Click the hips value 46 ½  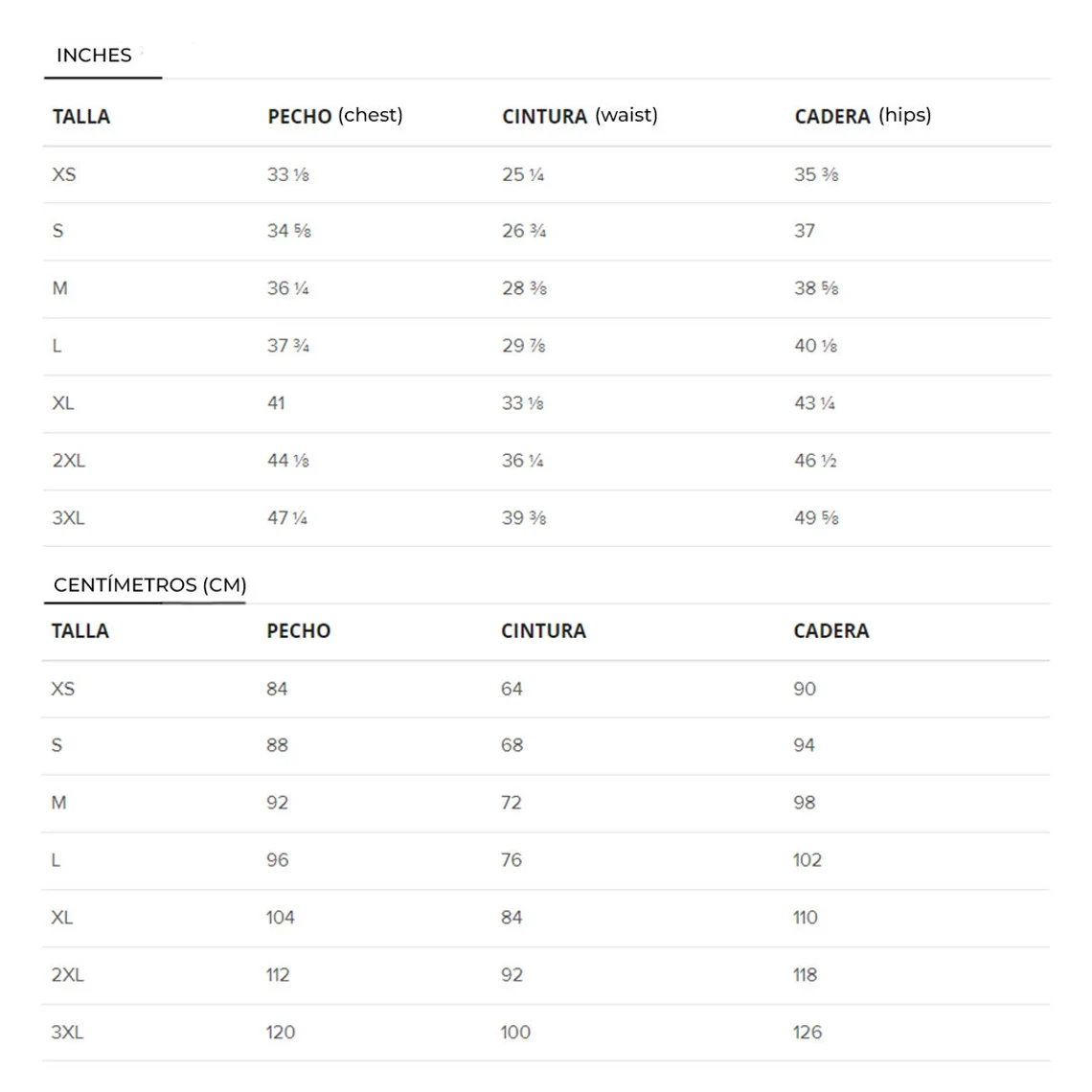click(815, 461)
